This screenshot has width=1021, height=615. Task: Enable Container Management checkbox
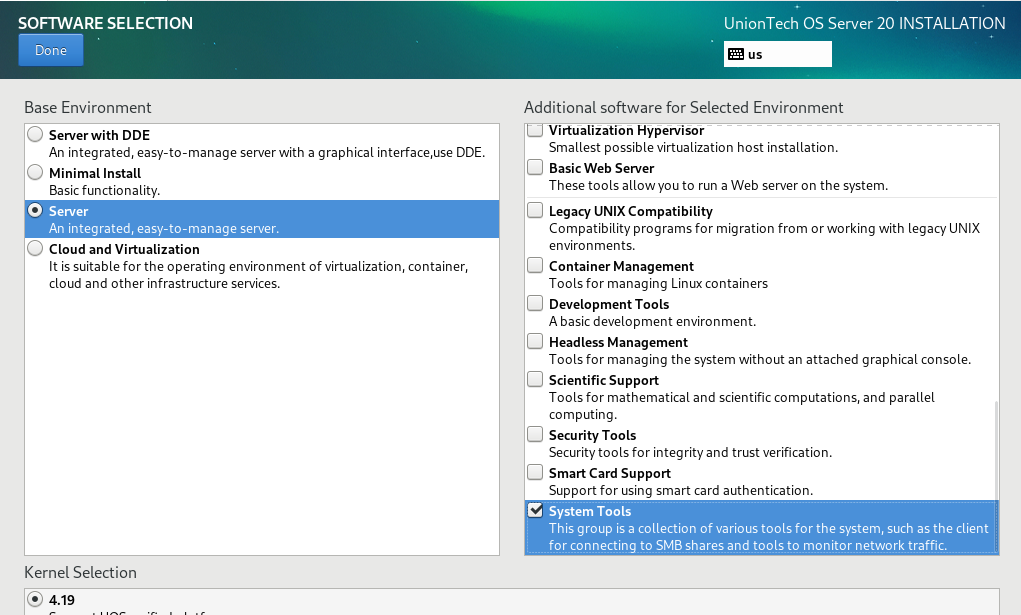coord(535,265)
